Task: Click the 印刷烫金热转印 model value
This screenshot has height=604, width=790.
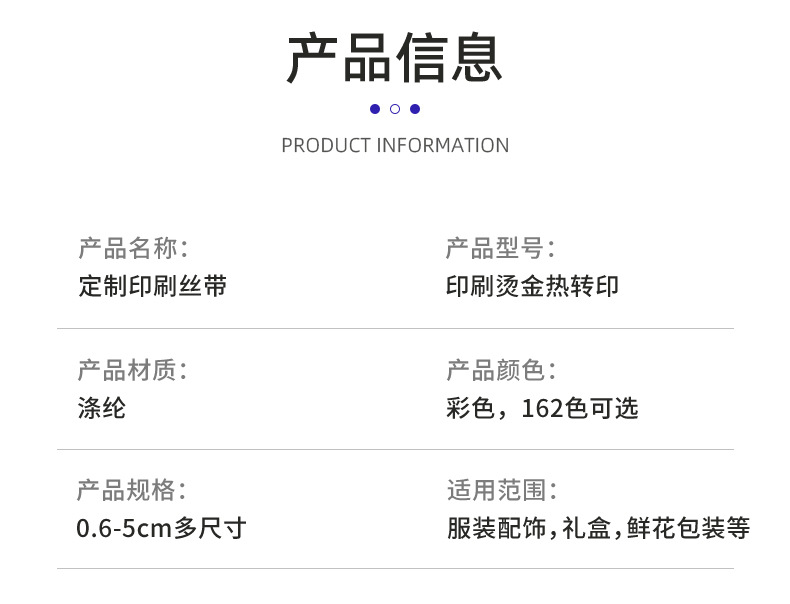Action: [532, 286]
